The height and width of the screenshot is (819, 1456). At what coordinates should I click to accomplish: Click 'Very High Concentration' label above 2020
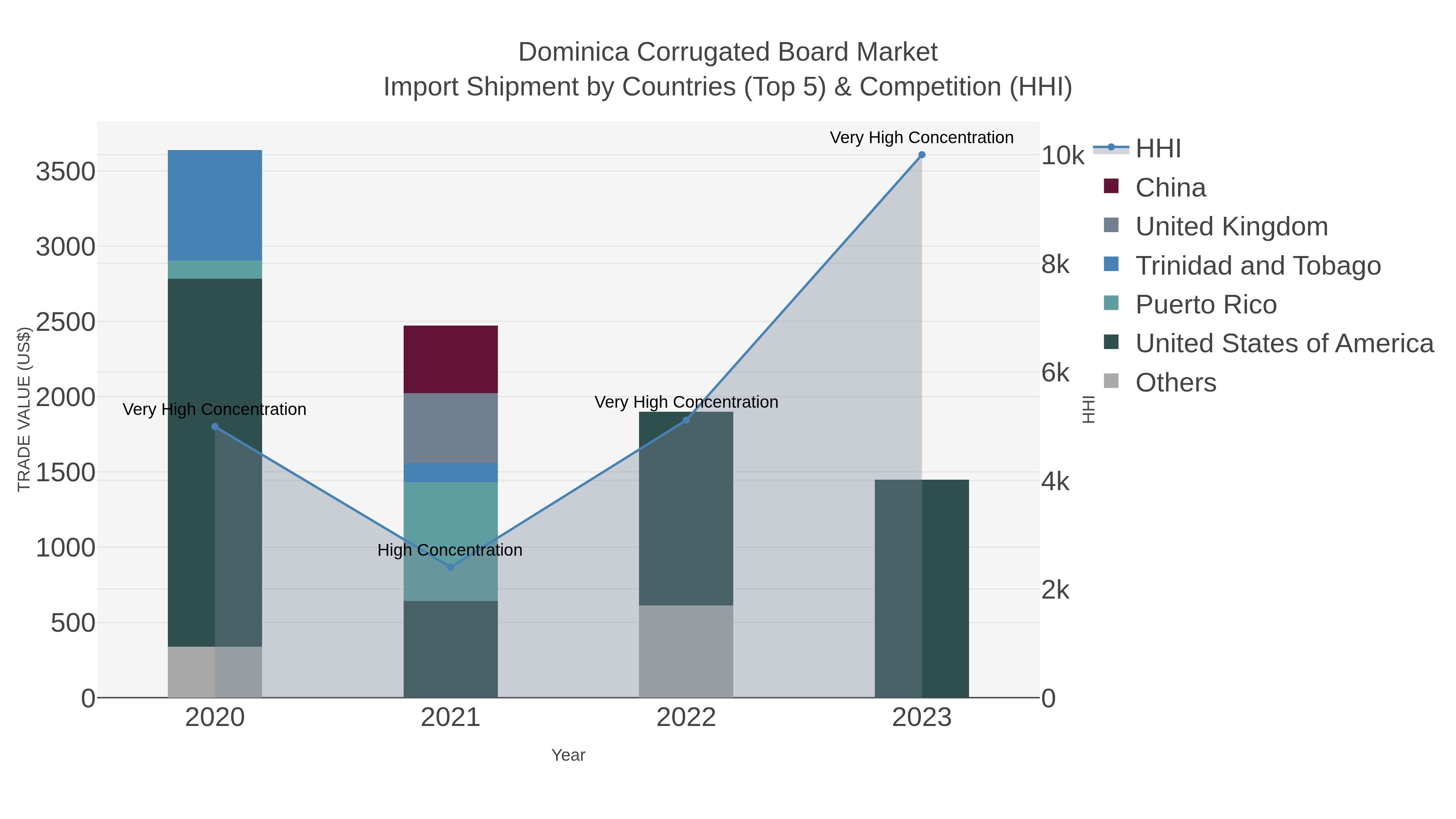215,409
